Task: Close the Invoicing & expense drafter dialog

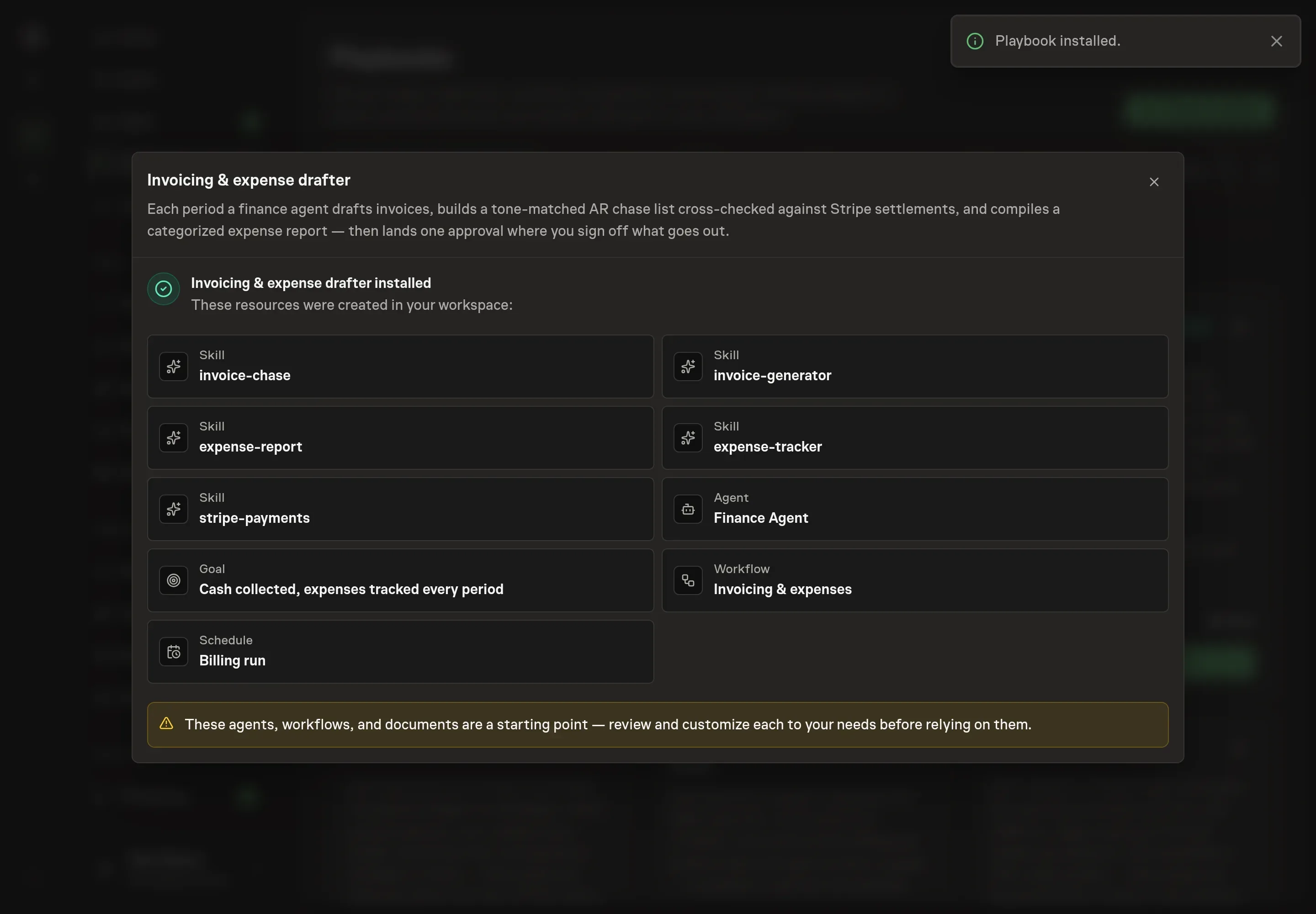Action: click(x=1154, y=181)
